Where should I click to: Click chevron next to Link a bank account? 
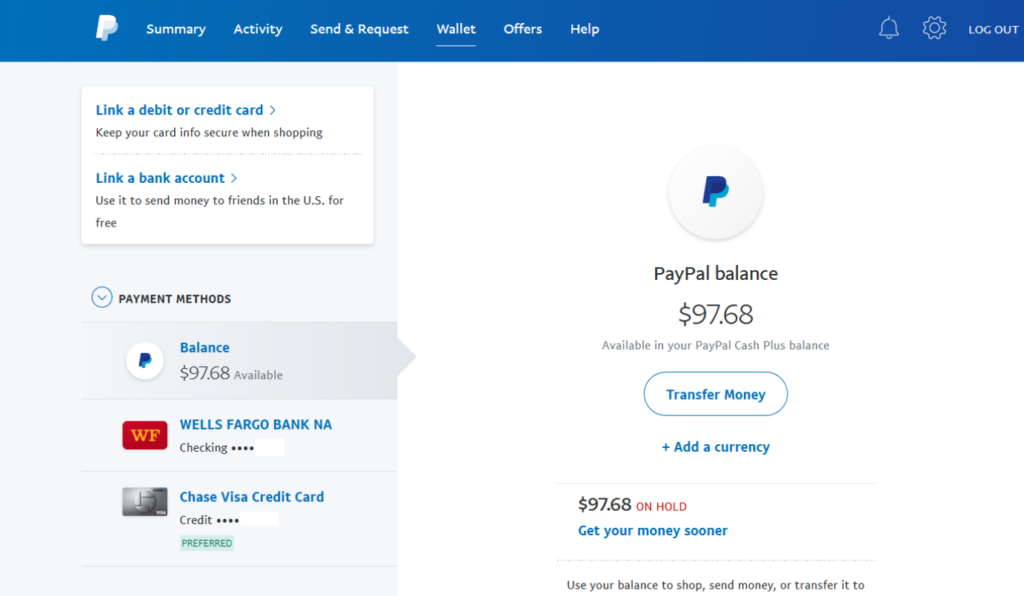click(234, 178)
